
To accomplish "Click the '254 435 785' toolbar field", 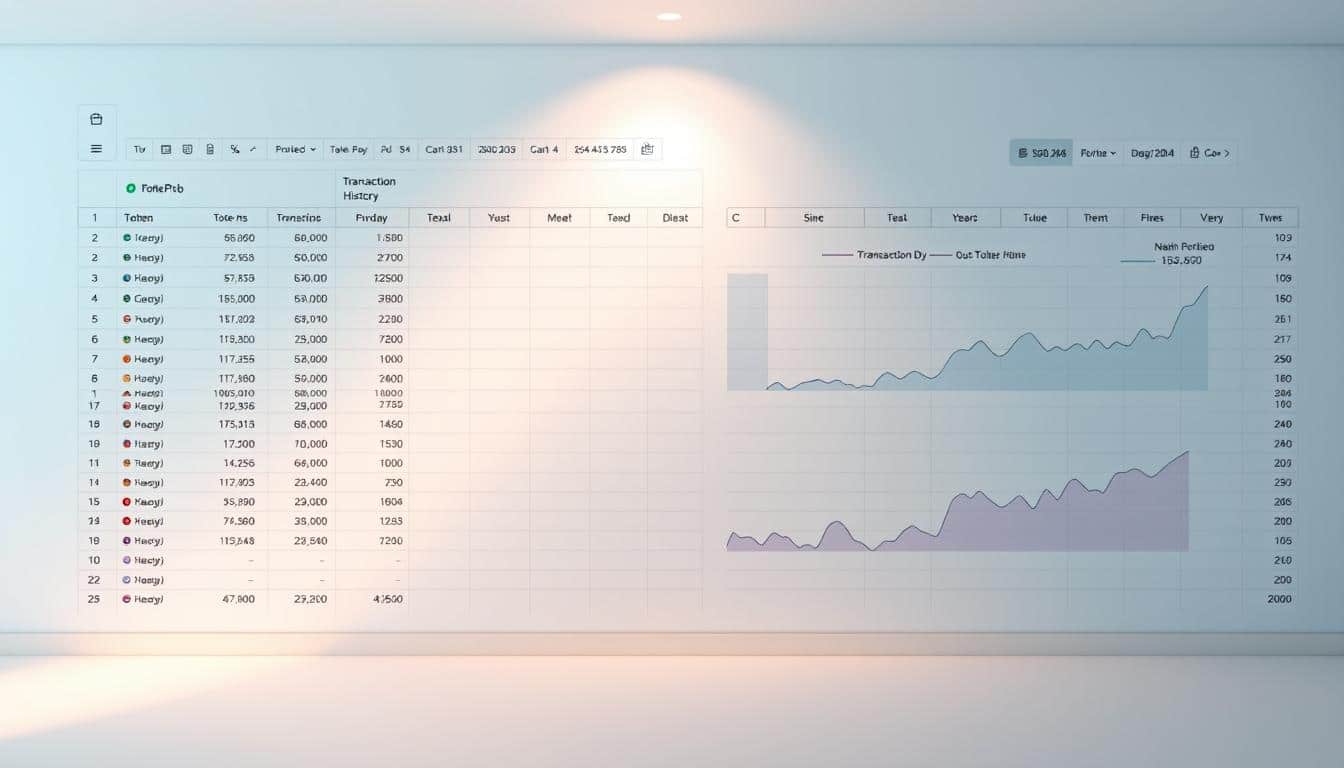I will coord(601,149).
